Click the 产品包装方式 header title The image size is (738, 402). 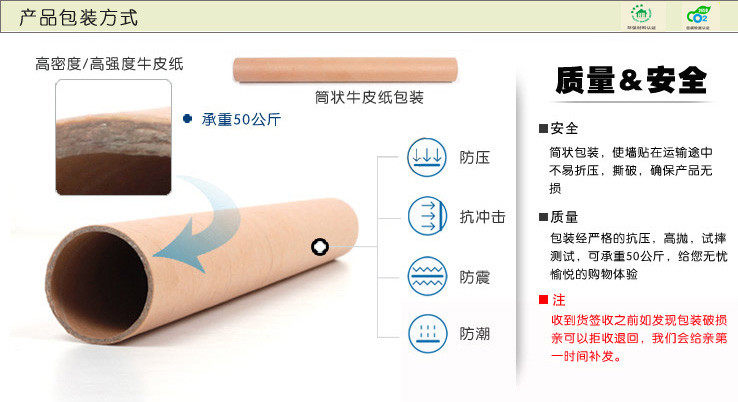click(x=78, y=18)
